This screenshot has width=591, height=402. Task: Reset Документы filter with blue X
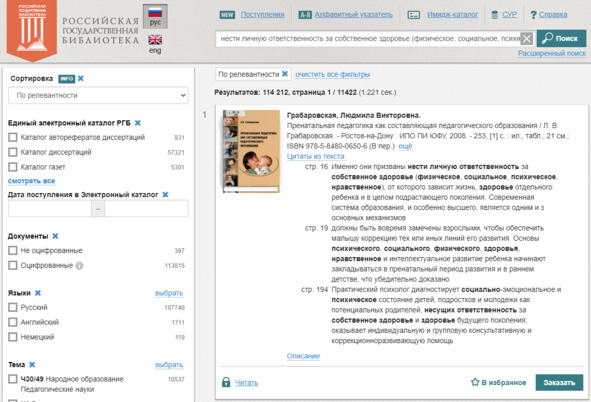point(55,236)
